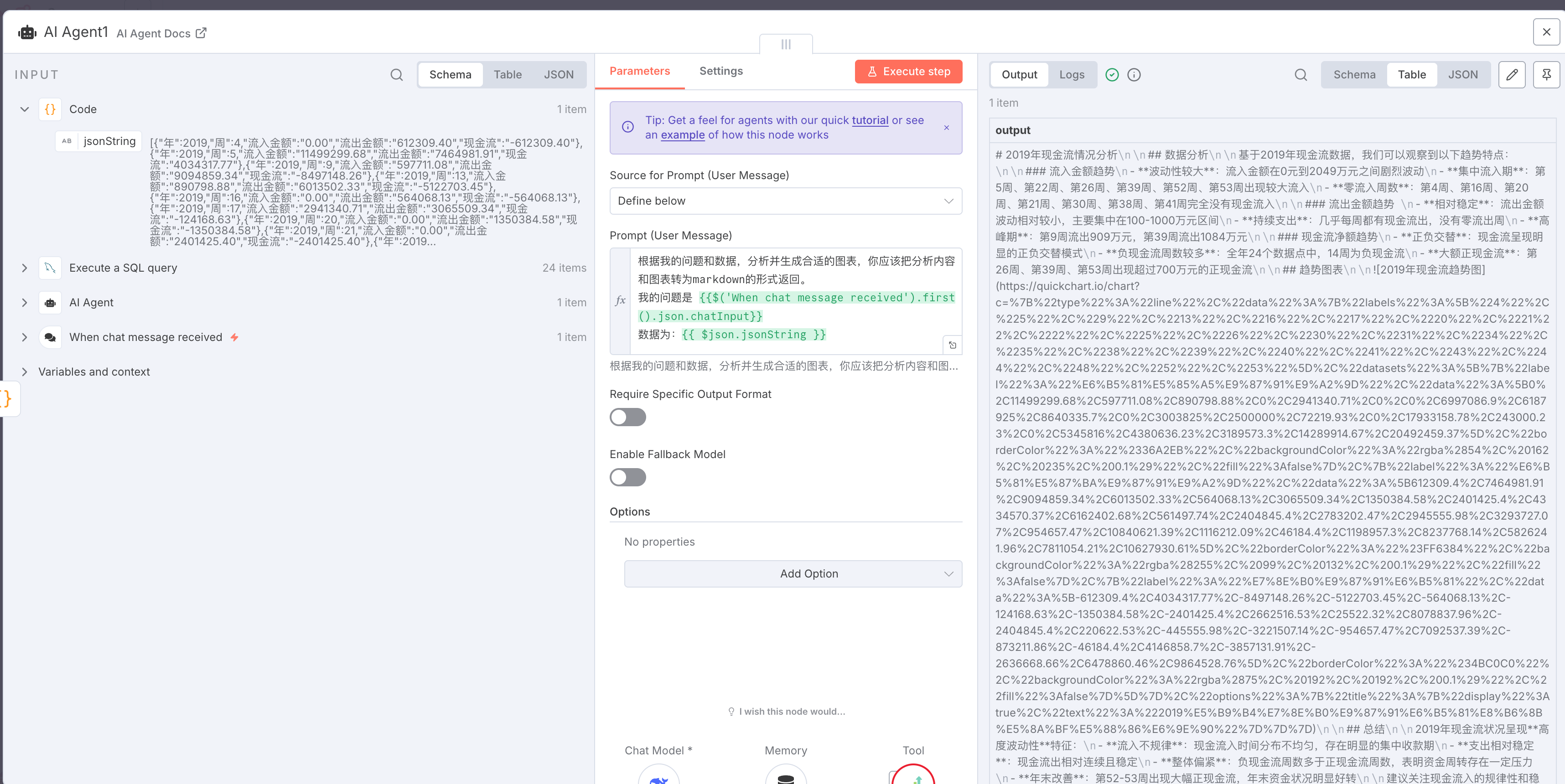Switch to the Settings tab
The image size is (1565, 784).
coord(720,71)
